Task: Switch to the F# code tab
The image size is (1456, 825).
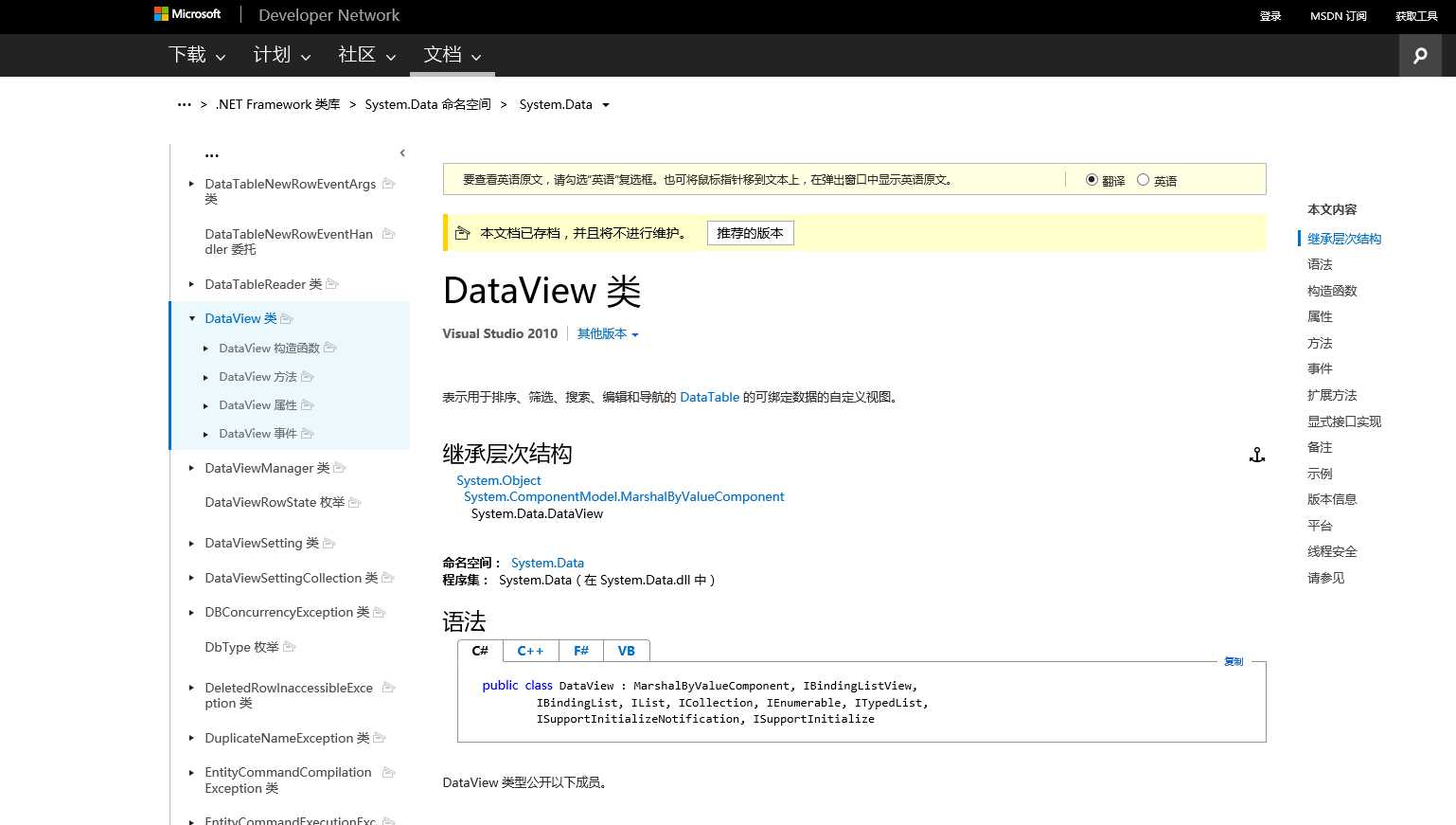Action: [x=581, y=651]
